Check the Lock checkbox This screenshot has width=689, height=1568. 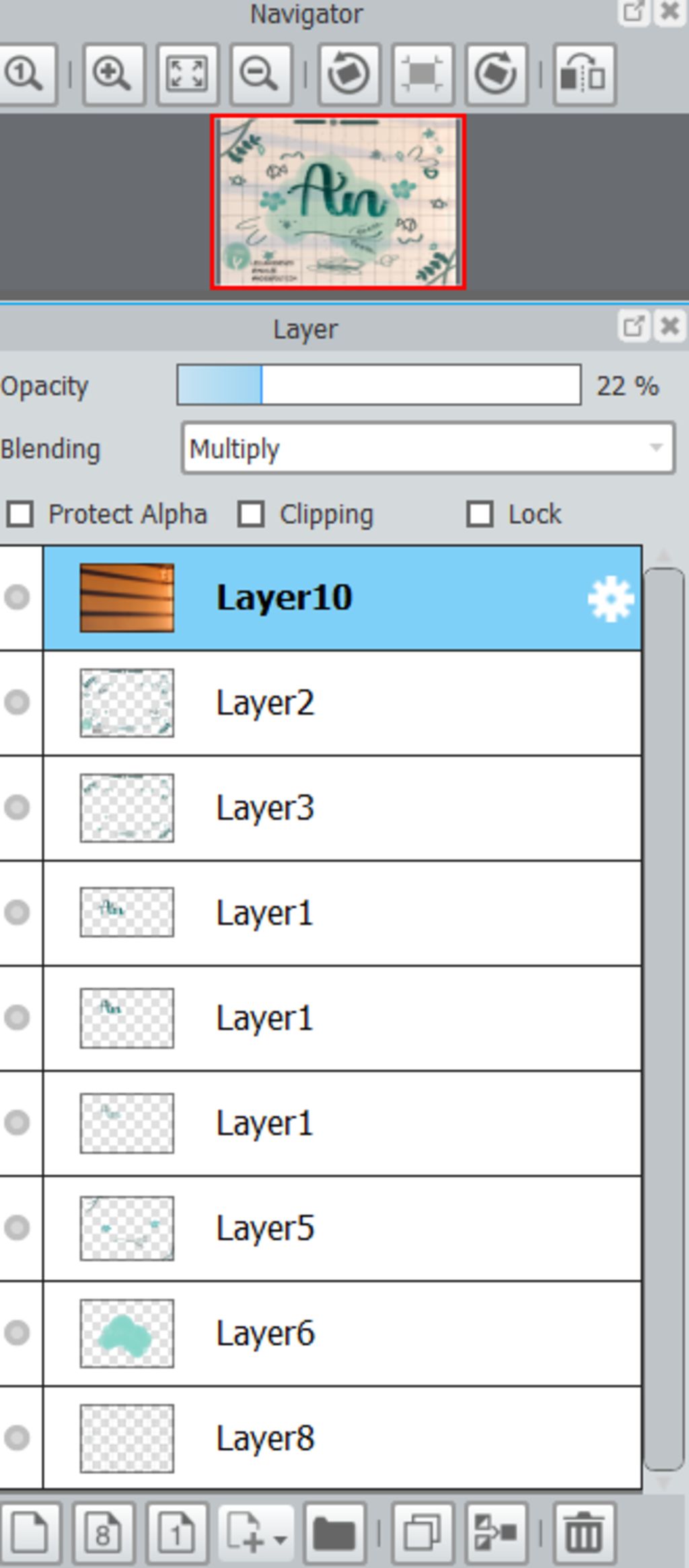click(x=480, y=514)
